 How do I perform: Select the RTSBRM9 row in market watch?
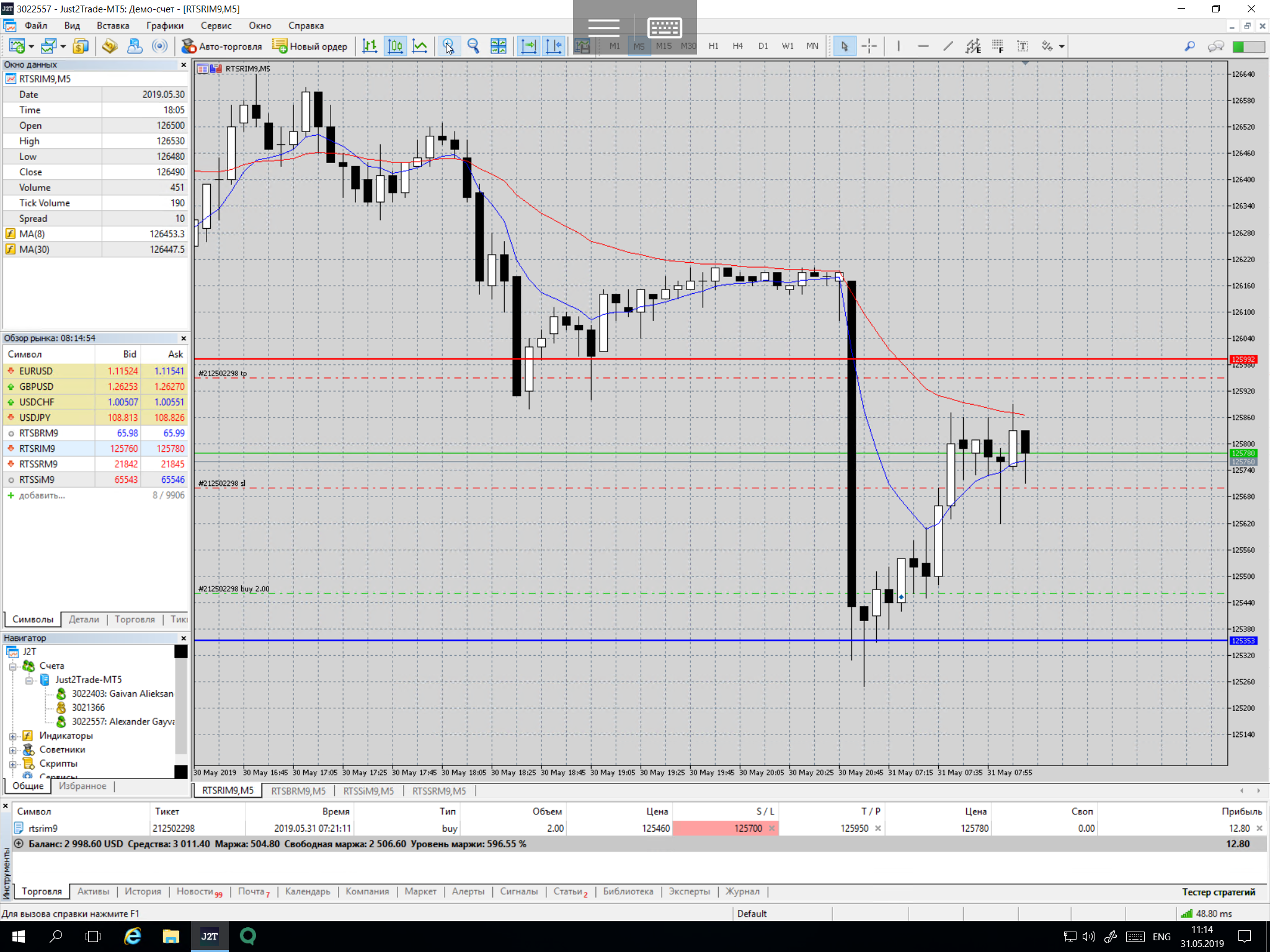38,433
